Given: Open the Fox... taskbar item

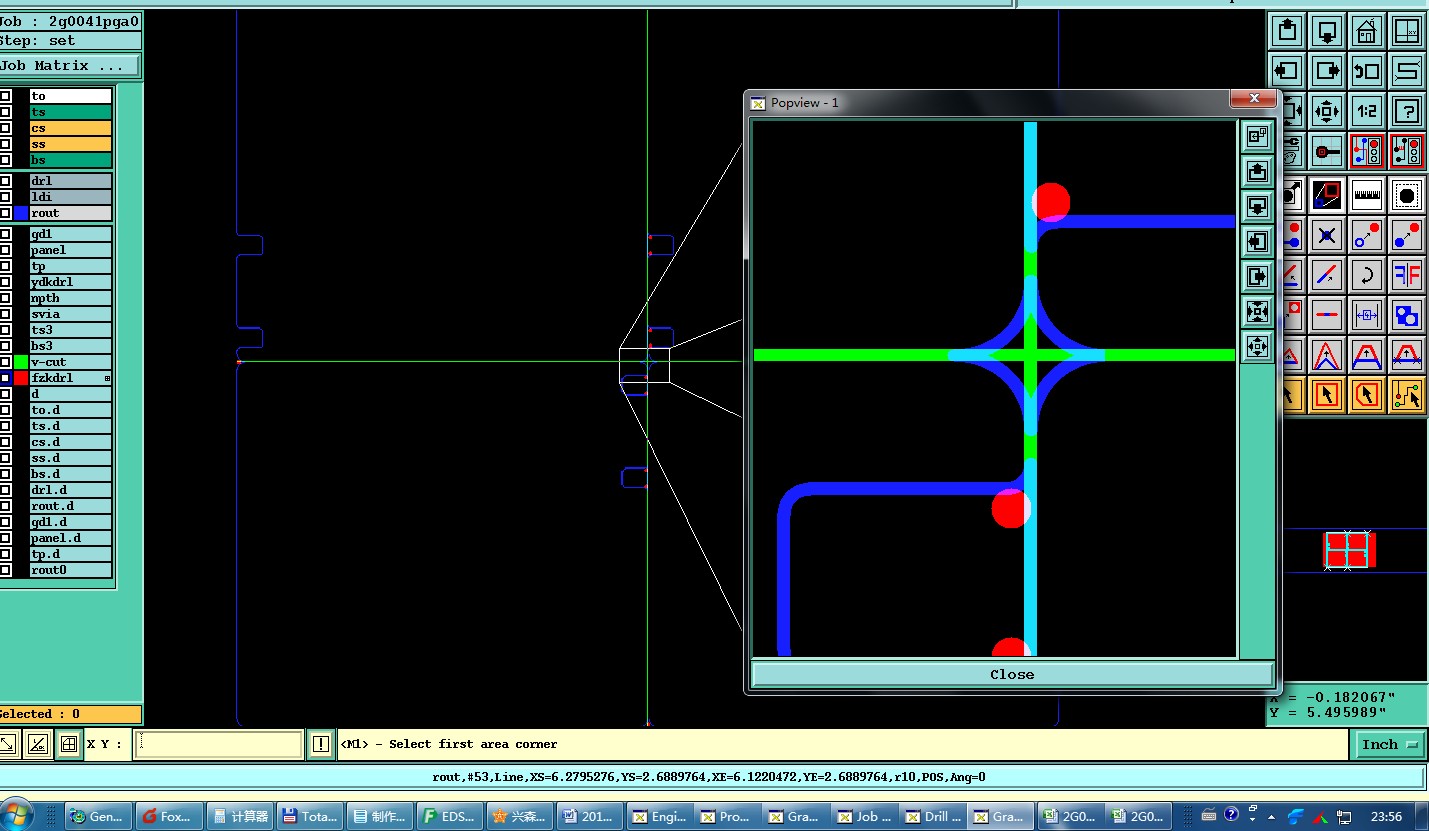Looking at the screenshot, I should click(169, 816).
